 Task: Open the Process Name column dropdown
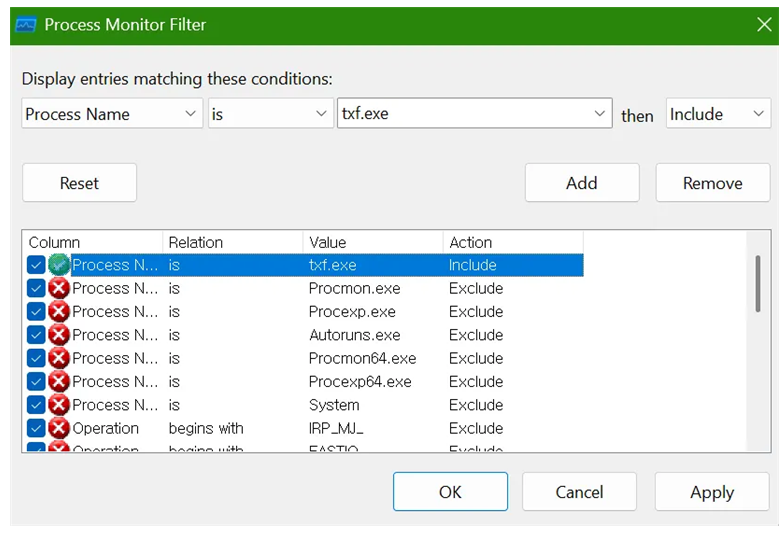[x=112, y=114]
